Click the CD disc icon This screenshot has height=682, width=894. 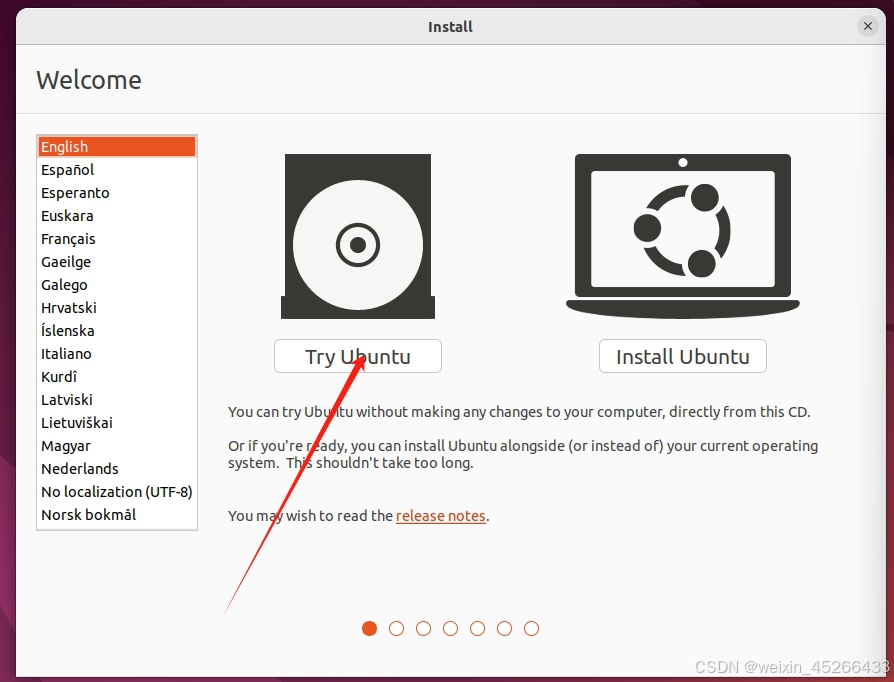(x=358, y=236)
